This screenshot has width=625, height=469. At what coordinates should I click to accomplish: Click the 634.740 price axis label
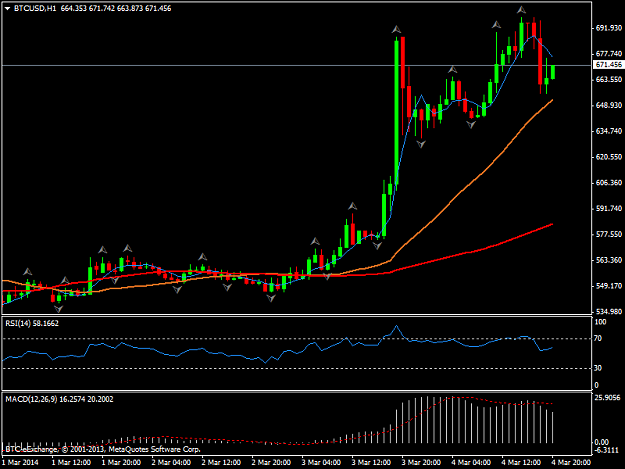(609, 131)
